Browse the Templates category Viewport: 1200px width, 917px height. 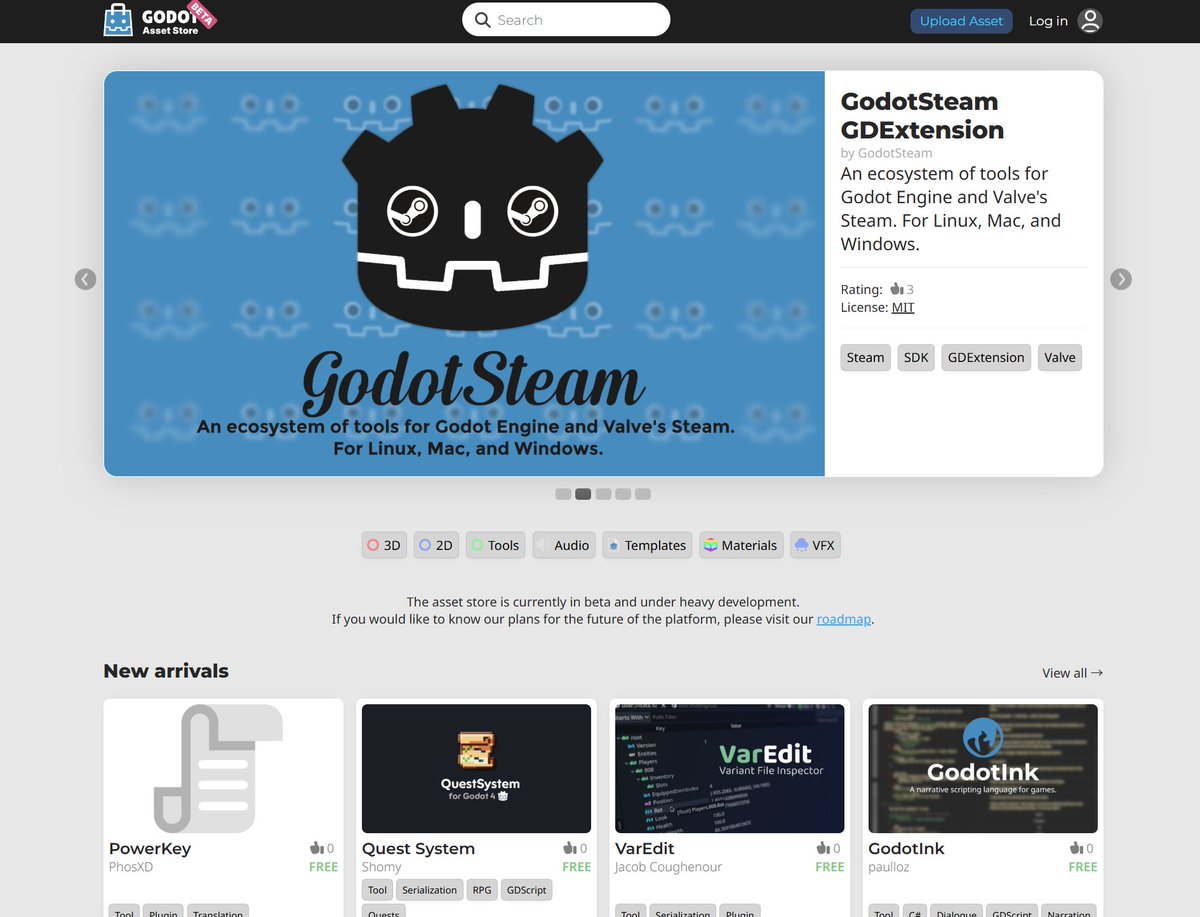click(647, 545)
